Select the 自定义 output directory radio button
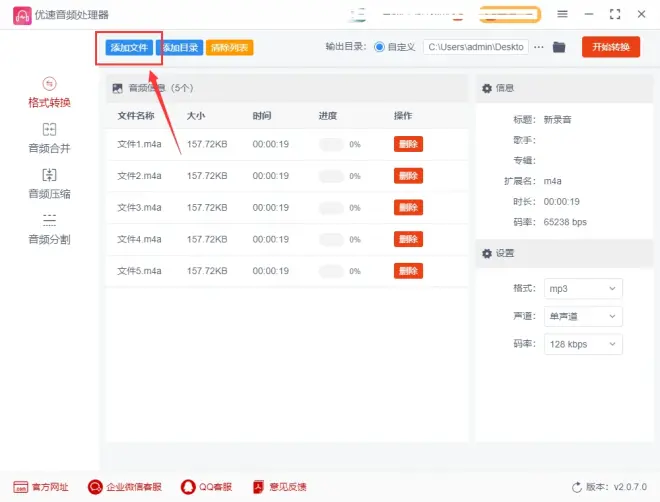The image size is (660, 502). [380, 47]
